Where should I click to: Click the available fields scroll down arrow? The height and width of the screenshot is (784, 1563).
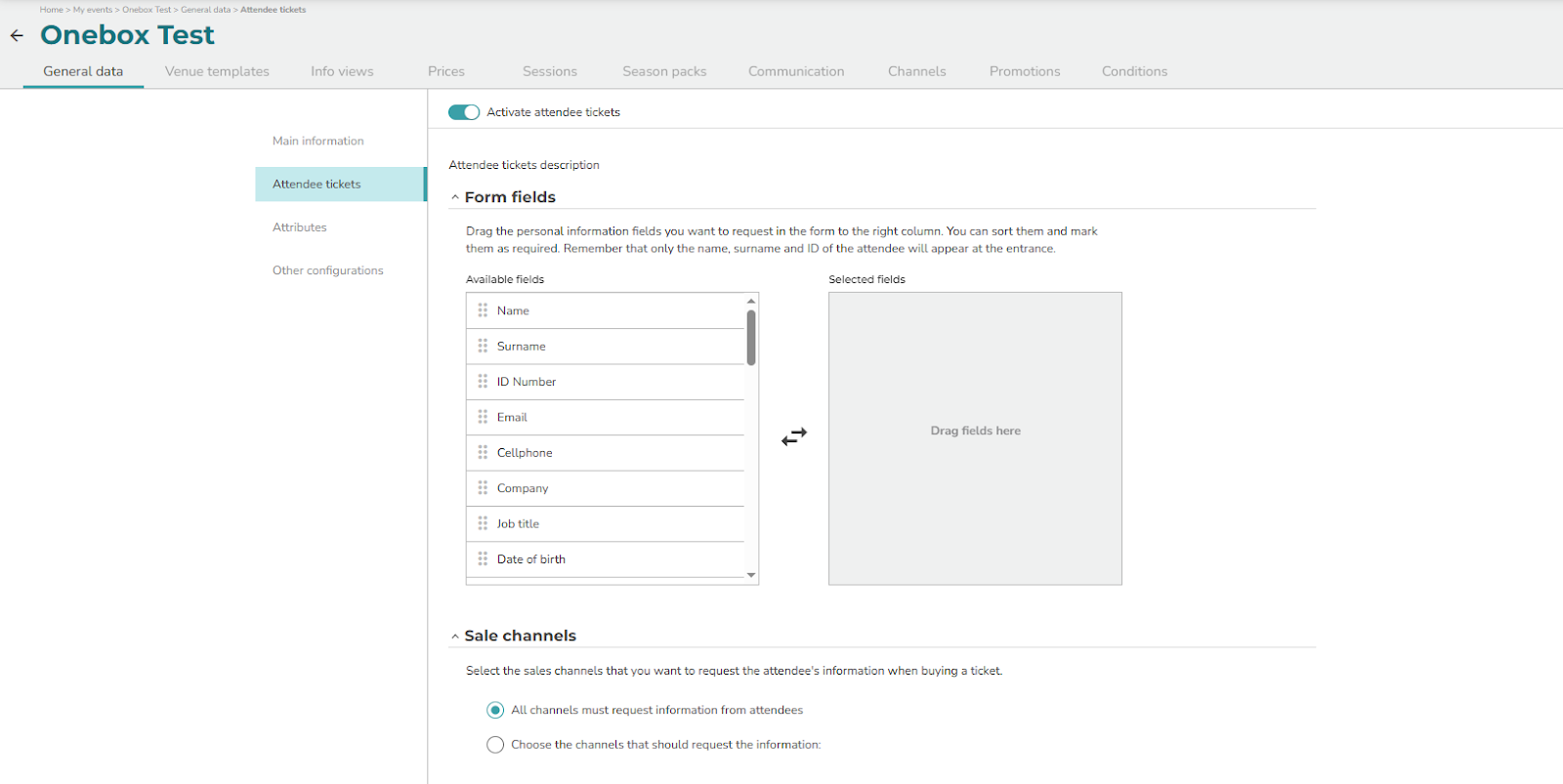coord(751,575)
